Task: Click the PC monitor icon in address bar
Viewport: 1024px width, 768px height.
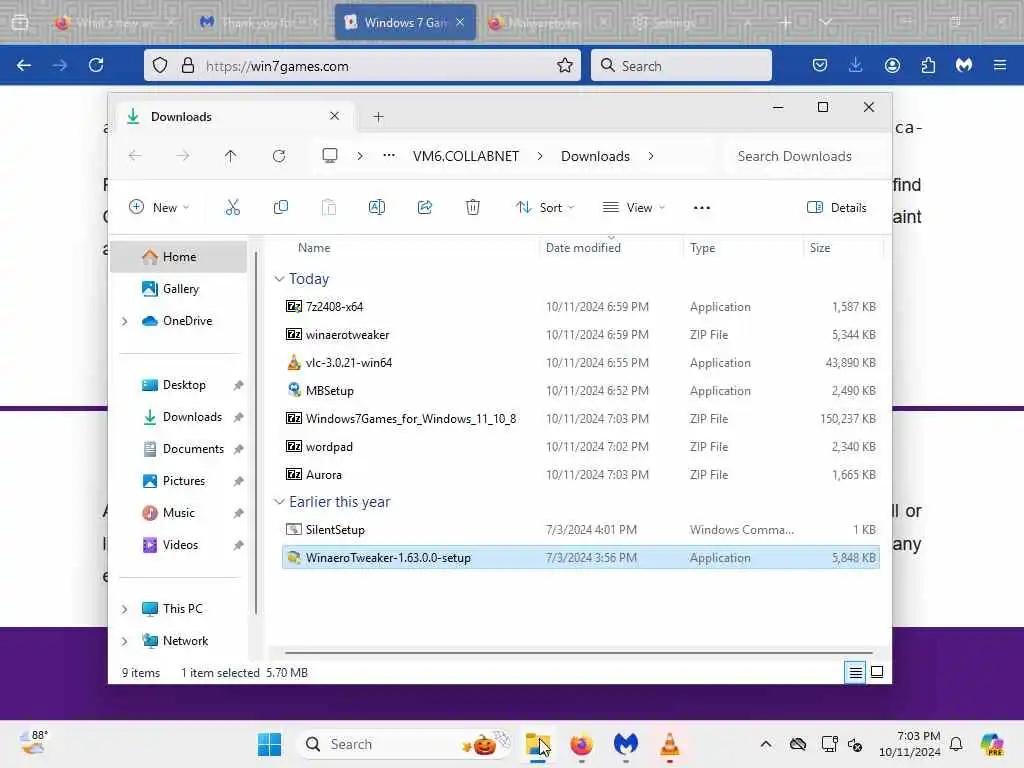Action: click(330, 155)
